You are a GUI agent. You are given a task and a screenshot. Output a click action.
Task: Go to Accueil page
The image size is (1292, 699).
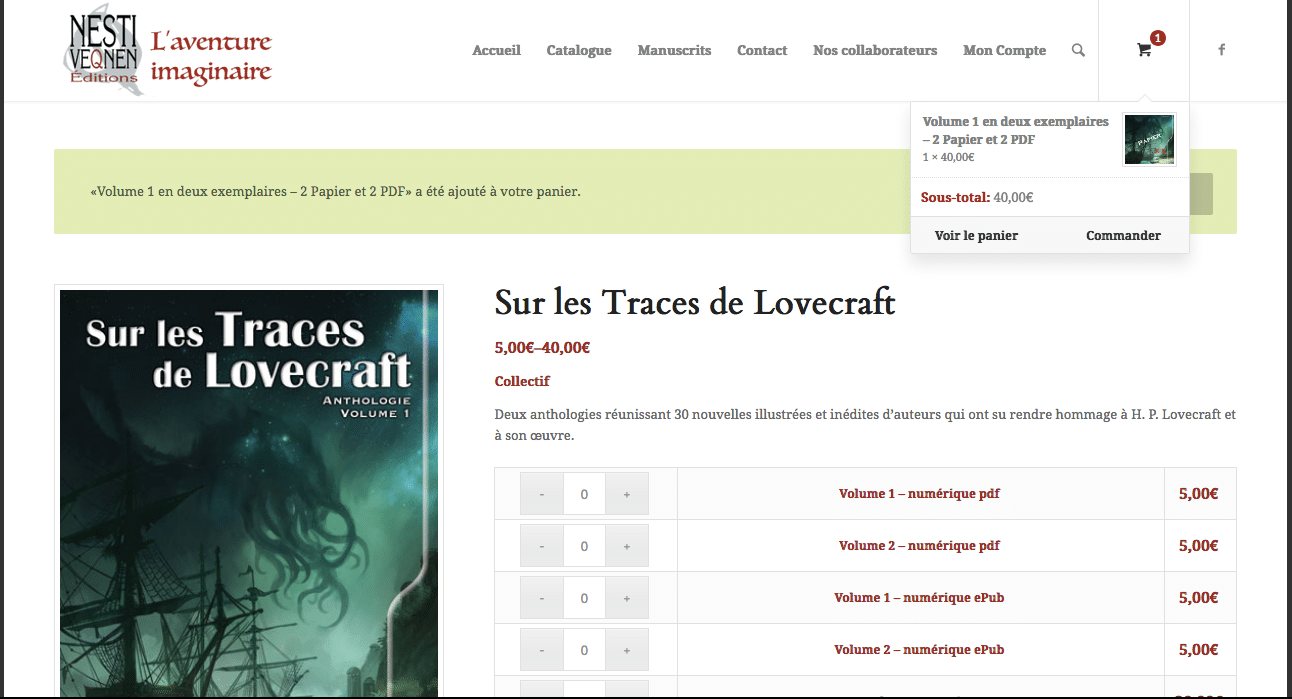pyautogui.click(x=496, y=50)
